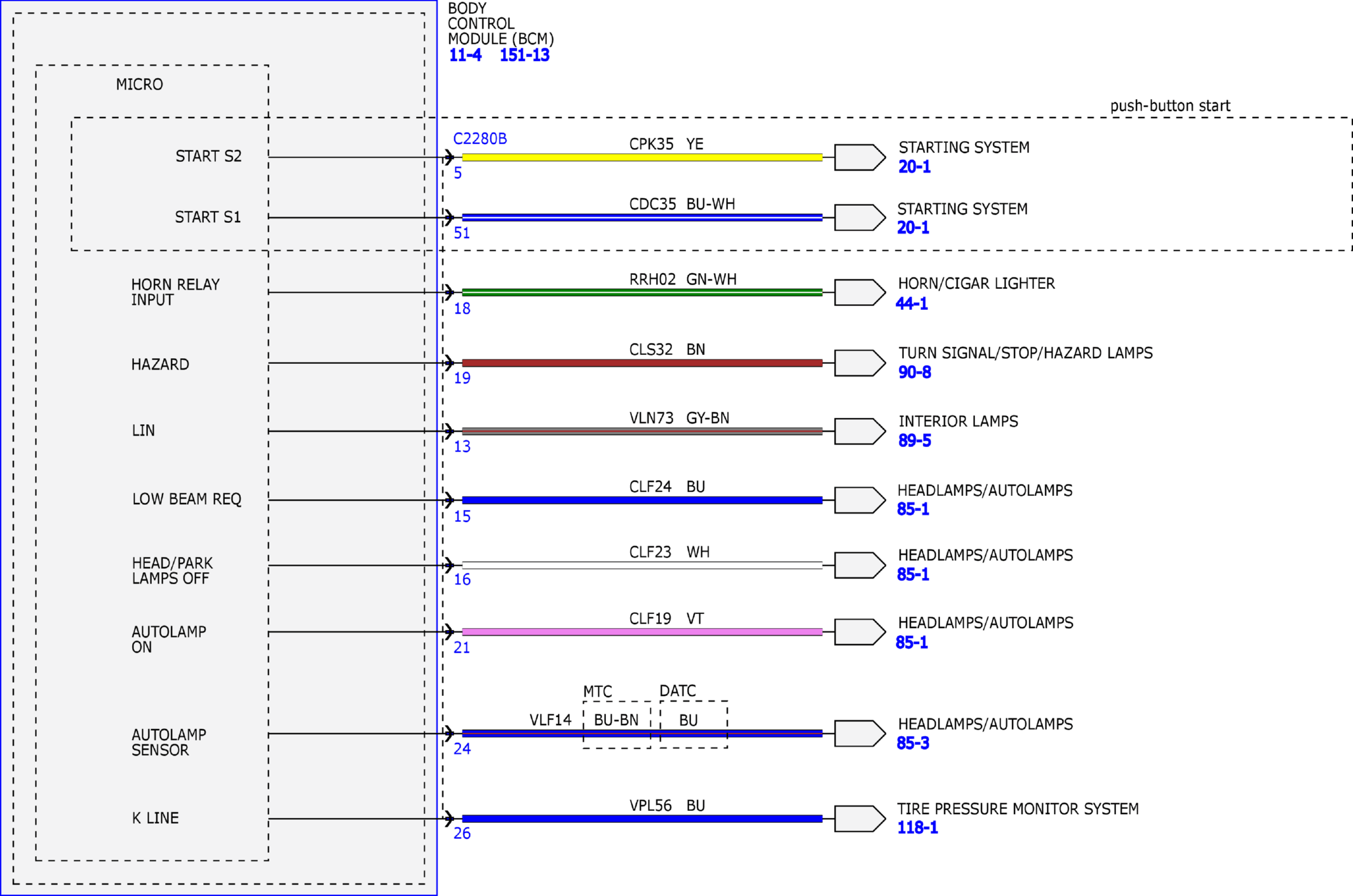The width and height of the screenshot is (1353, 896).
Task: Select the blue-white CDC35 wire line
Action: (642, 217)
